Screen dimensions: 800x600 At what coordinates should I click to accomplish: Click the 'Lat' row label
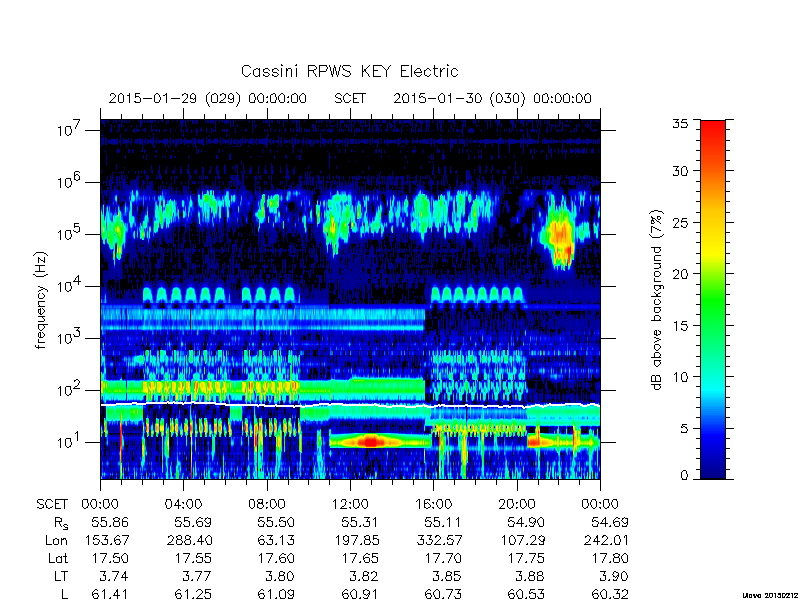click(58, 558)
